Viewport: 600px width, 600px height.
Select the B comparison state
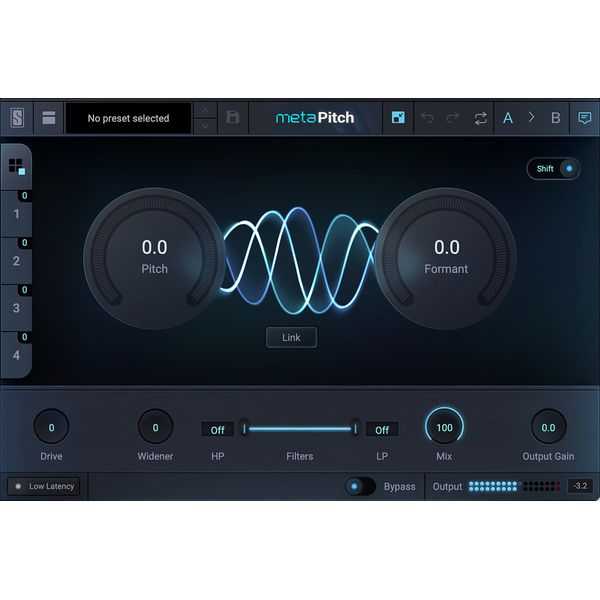(x=556, y=118)
